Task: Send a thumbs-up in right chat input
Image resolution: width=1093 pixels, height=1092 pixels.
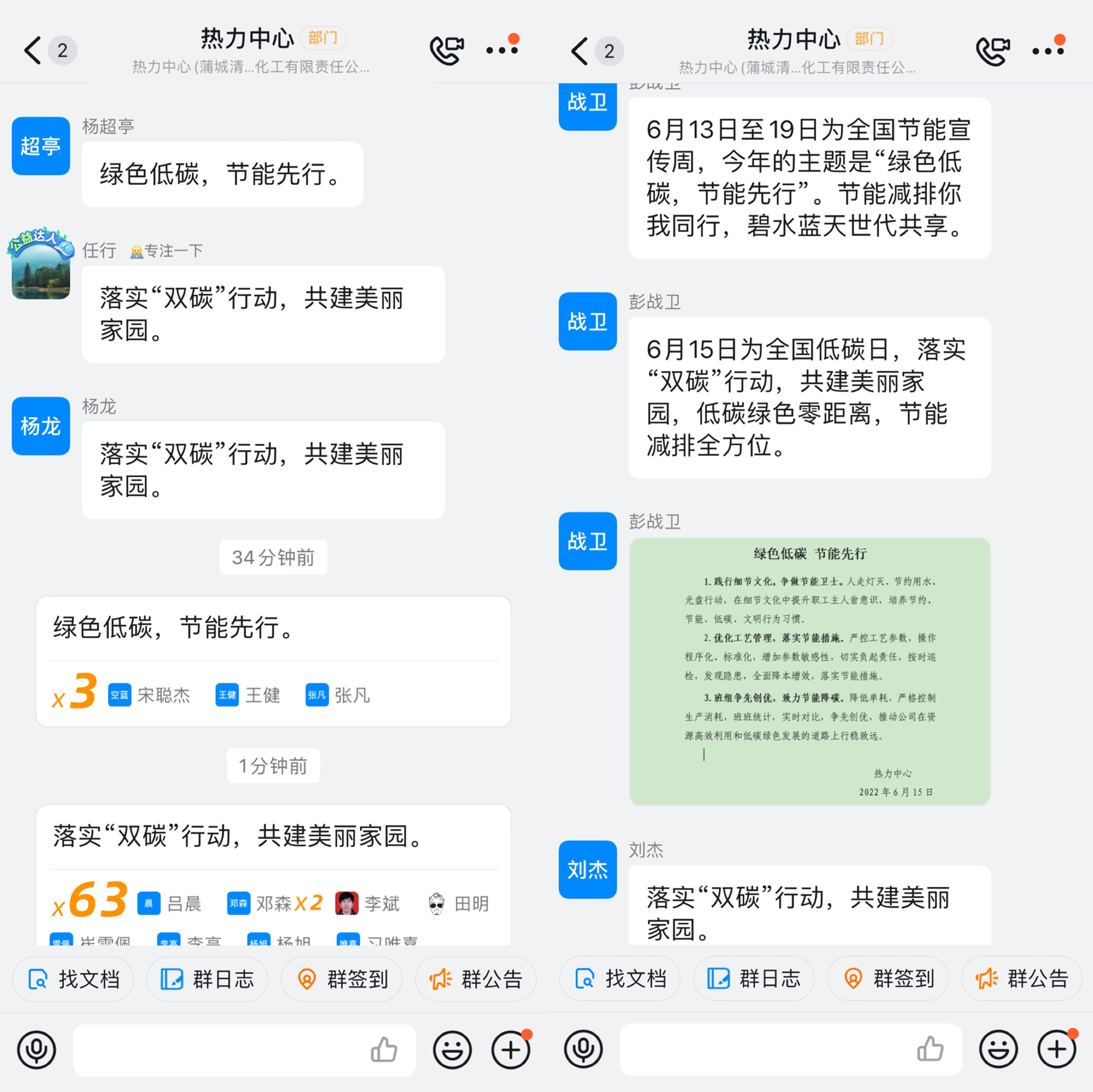Action: tap(930, 1050)
